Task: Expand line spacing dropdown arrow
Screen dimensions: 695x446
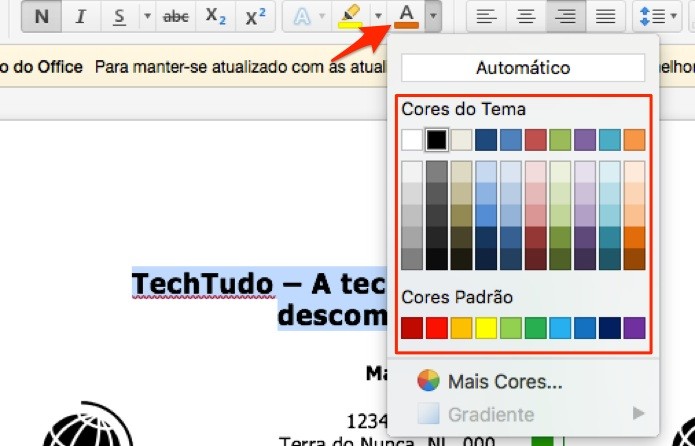Action: click(x=674, y=16)
